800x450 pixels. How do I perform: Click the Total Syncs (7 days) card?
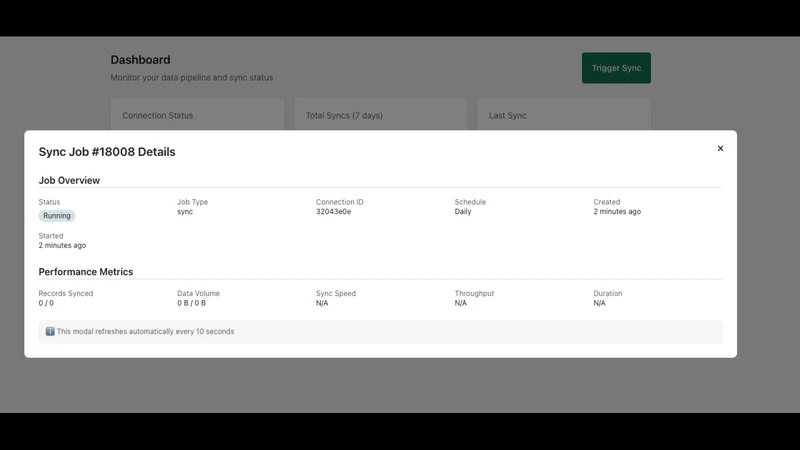[380, 114]
